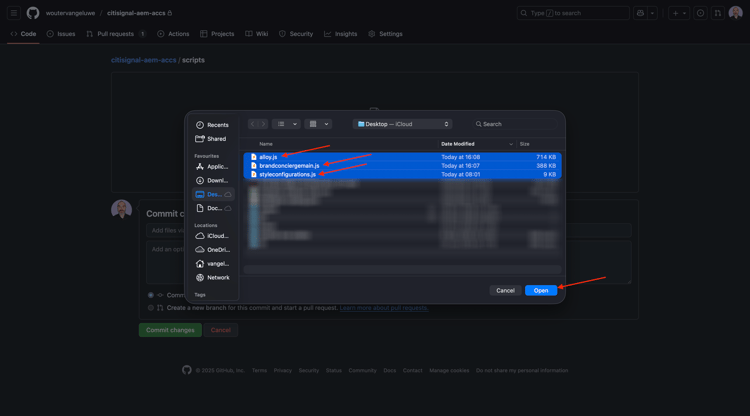Open the Terms footer link

tap(259, 371)
